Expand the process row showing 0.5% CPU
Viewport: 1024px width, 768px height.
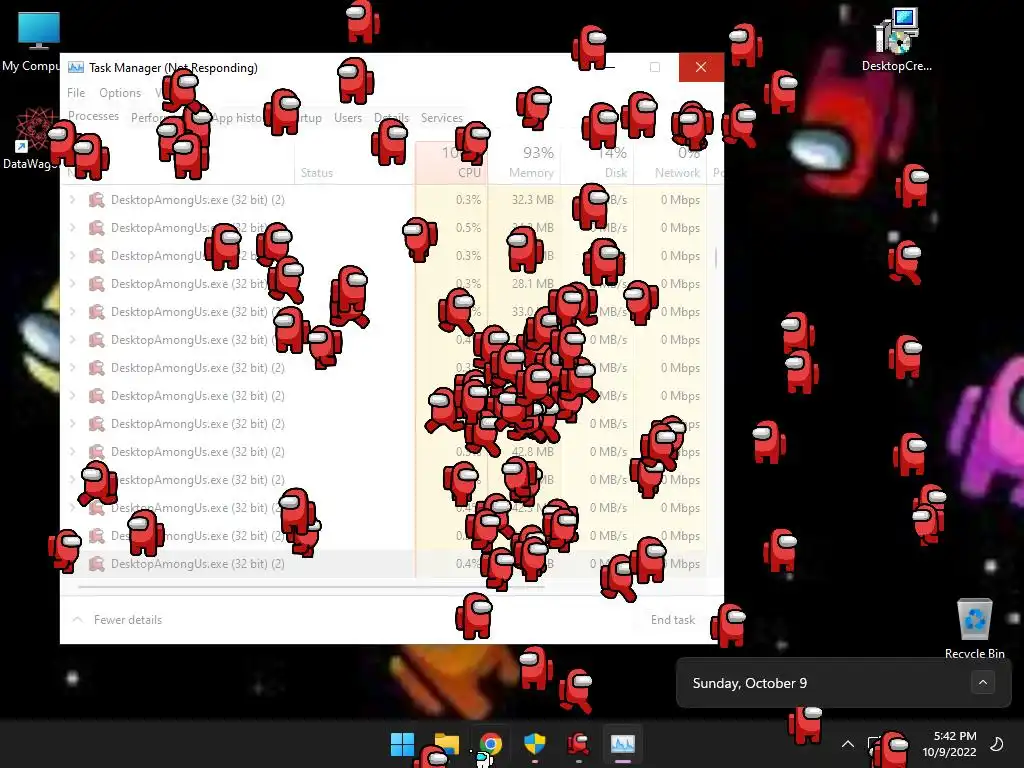coord(72,228)
